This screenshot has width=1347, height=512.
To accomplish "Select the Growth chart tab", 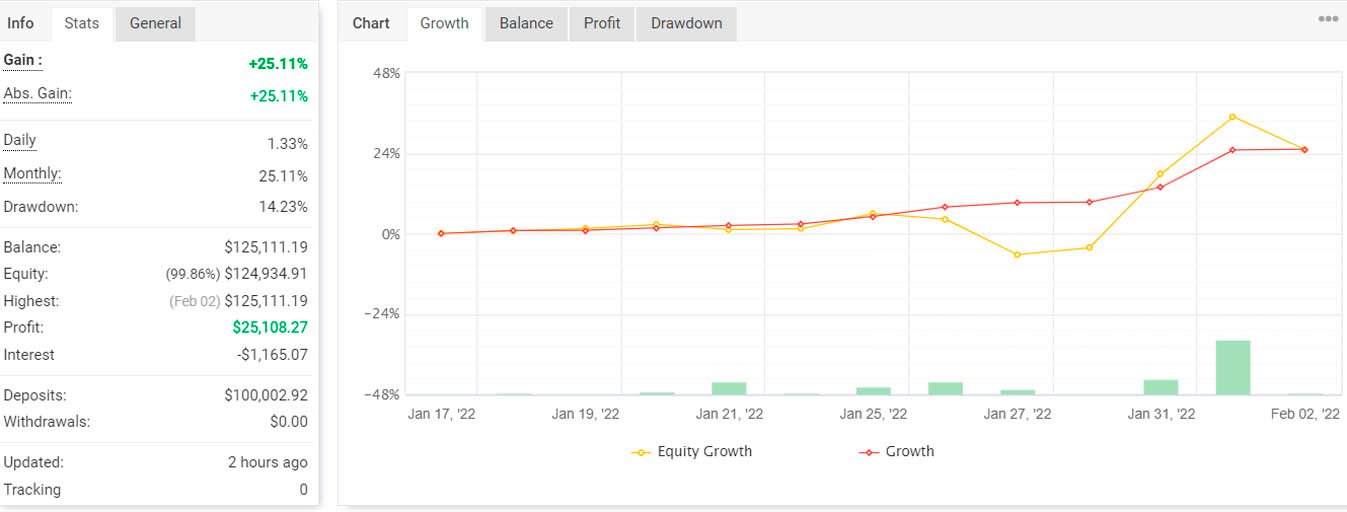I will (x=444, y=23).
